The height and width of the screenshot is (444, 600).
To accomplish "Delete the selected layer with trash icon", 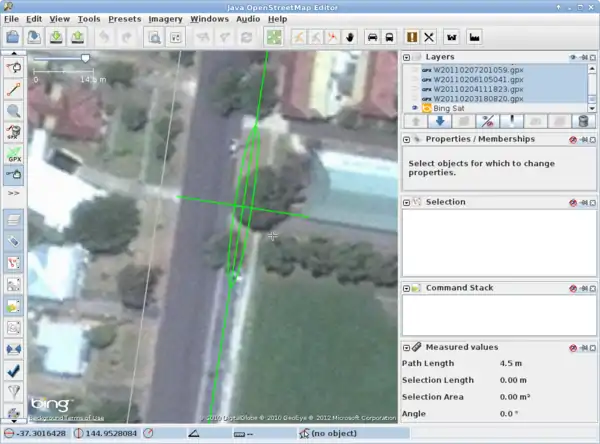I will point(584,121).
